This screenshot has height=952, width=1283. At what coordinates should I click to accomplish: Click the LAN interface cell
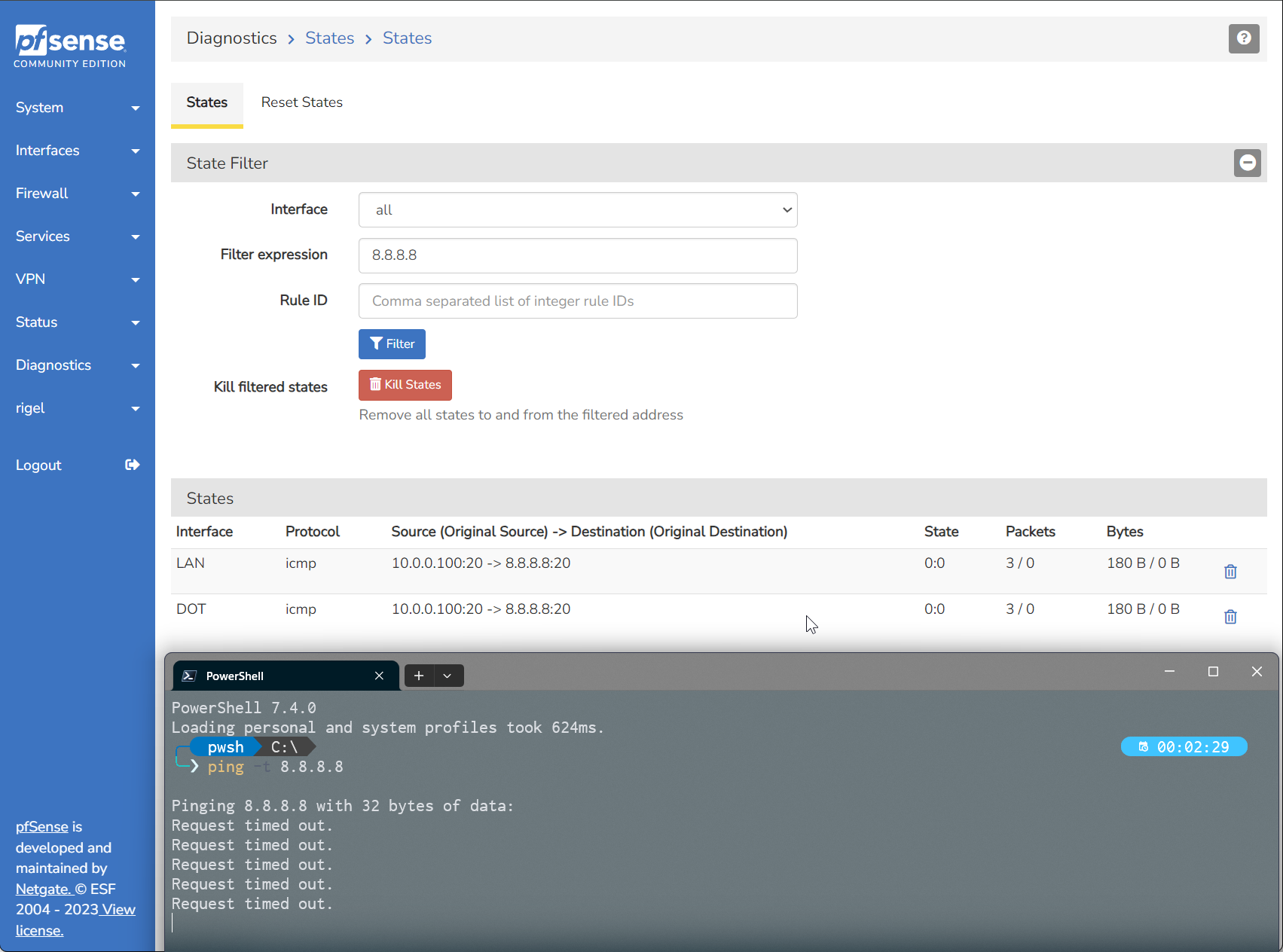(191, 563)
